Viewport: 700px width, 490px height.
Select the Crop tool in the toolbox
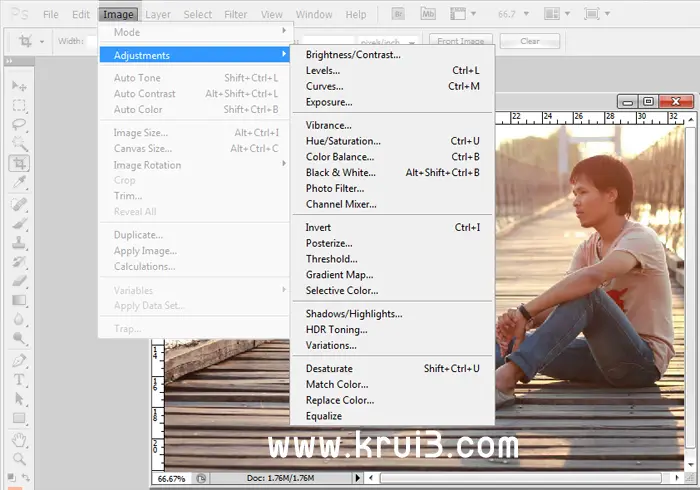point(19,164)
